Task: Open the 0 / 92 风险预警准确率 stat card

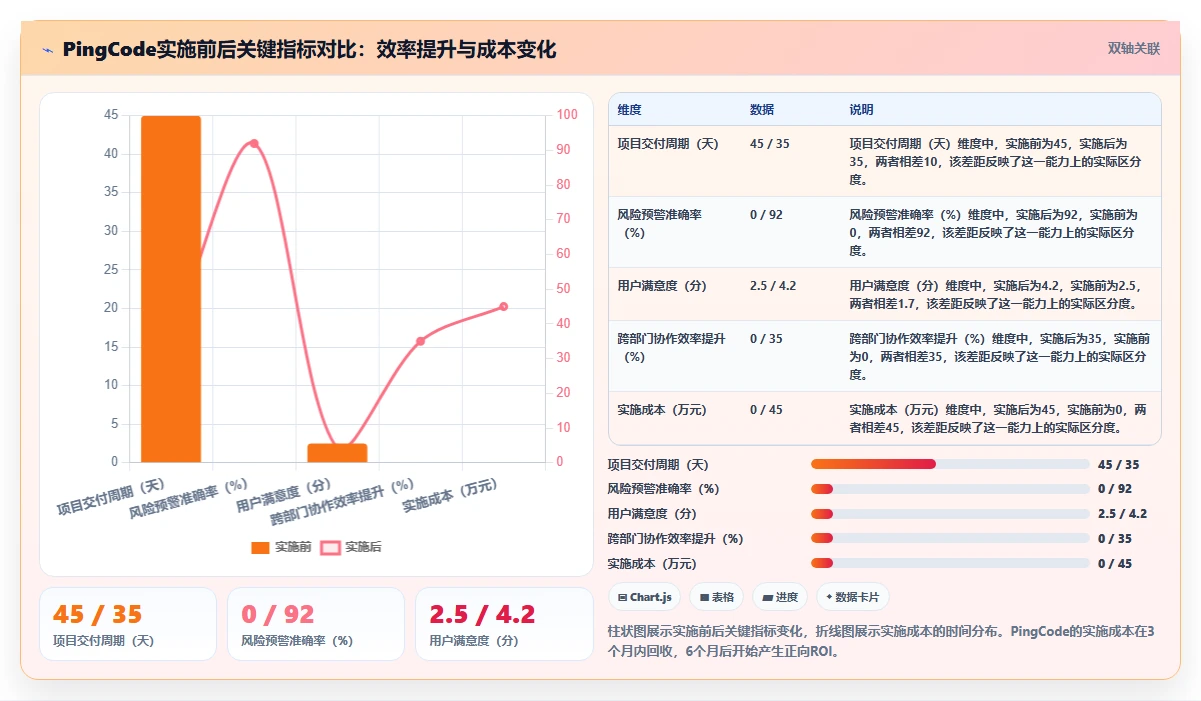Action: 316,624
